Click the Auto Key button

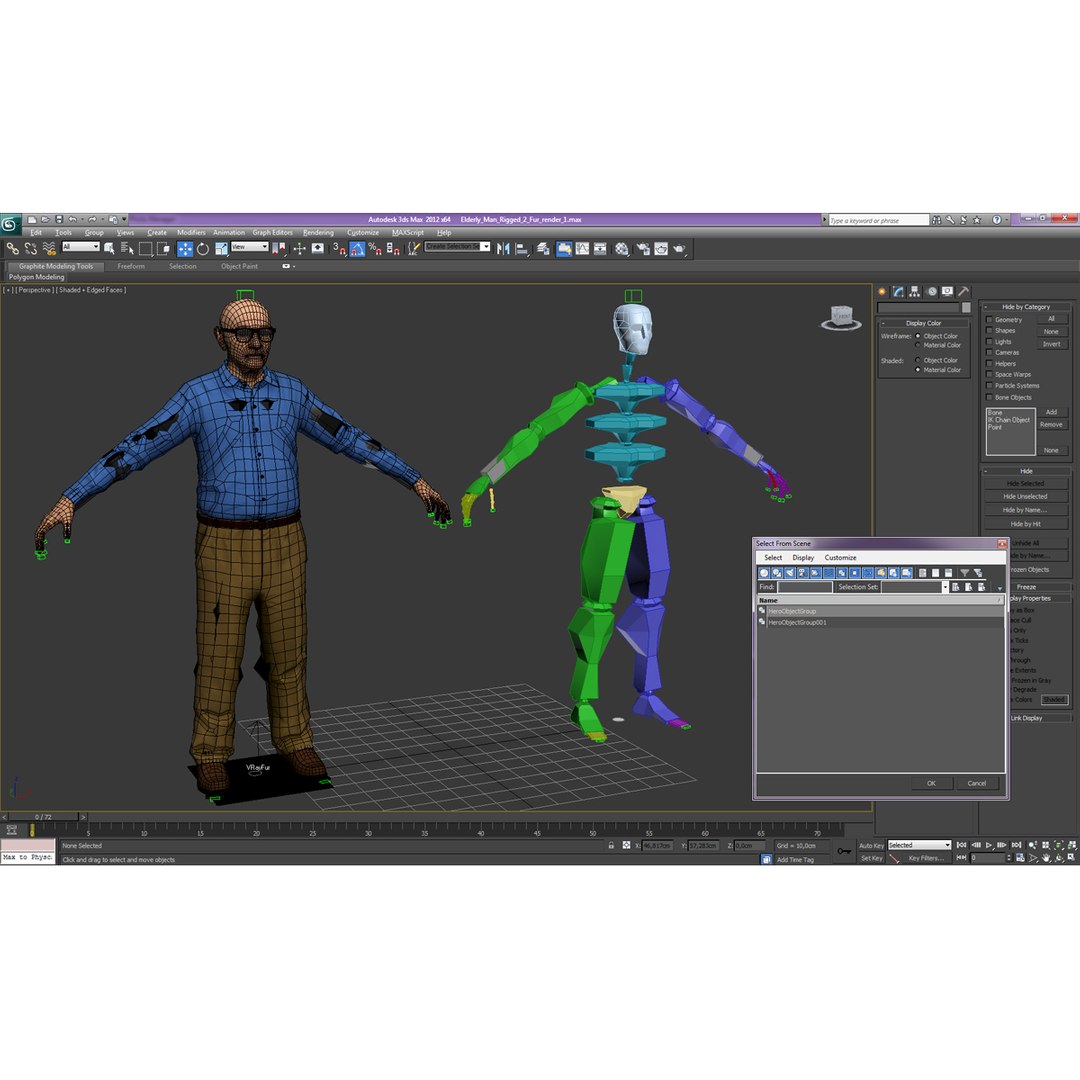coord(871,846)
